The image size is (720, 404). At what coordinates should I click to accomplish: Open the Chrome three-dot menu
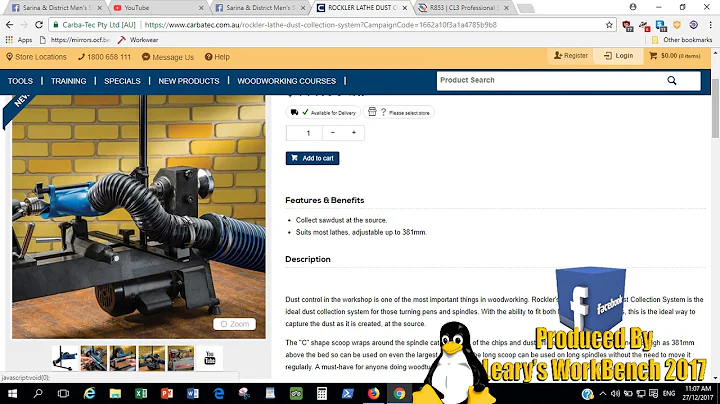(x=710, y=25)
